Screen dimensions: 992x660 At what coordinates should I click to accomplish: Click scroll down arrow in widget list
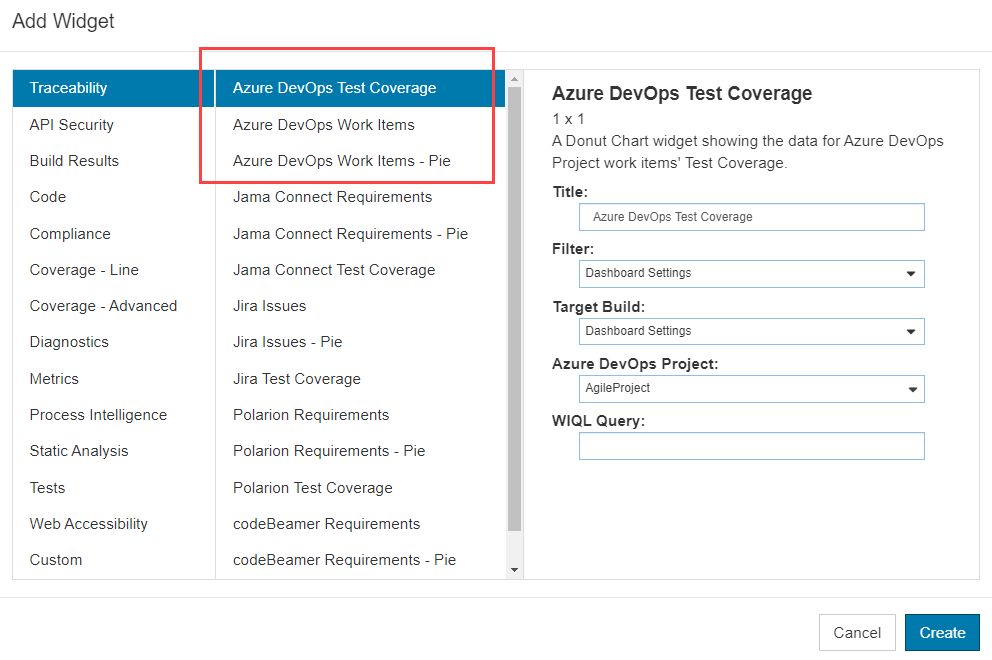pyautogui.click(x=514, y=570)
